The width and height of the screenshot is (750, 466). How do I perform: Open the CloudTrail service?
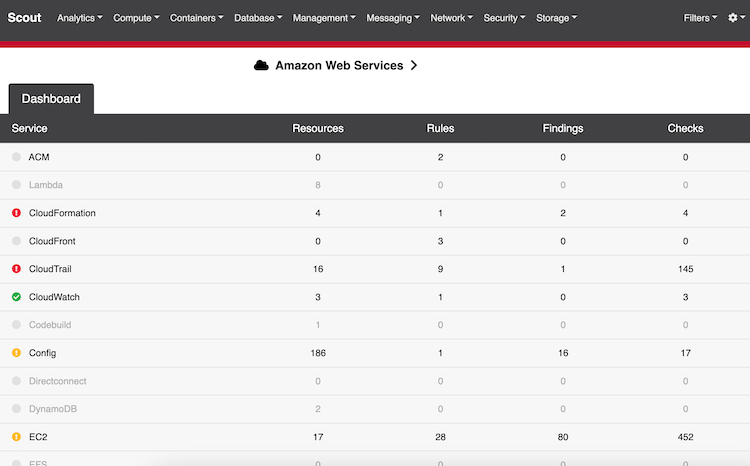tap(50, 269)
